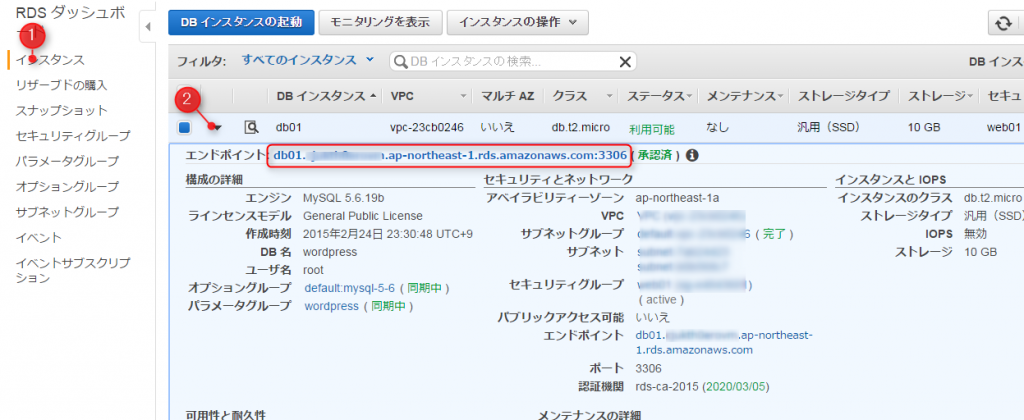Click the info icon beside 承認済
The width and height of the screenshot is (1024, 420).
point(691,155)
